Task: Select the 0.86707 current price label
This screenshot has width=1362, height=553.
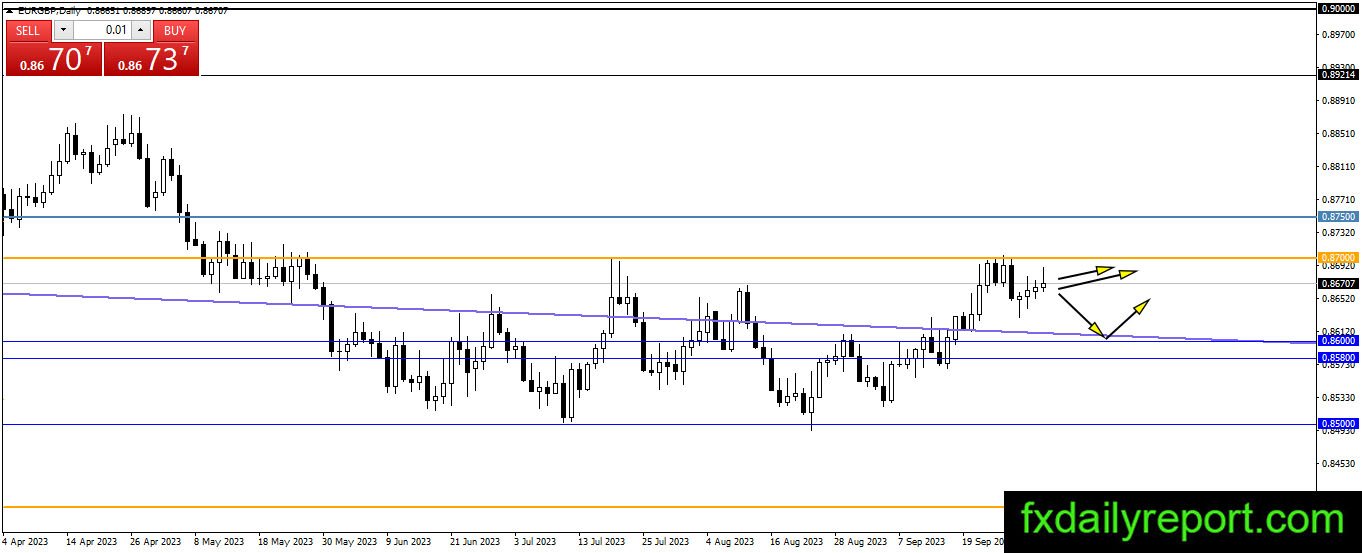Action: tap(1338, 284)
